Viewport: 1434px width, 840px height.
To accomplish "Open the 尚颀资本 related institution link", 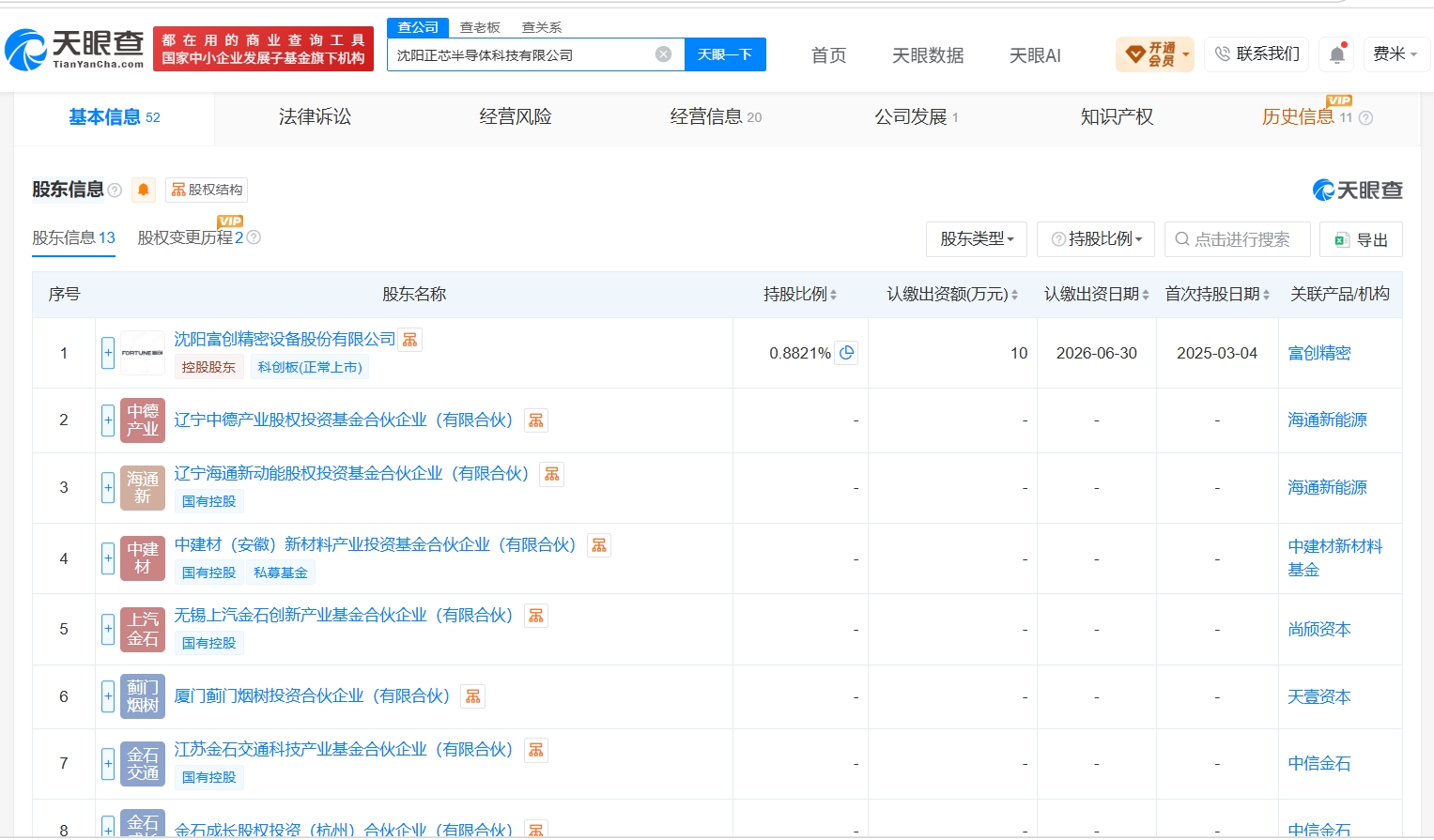I will pos(1319,629).
